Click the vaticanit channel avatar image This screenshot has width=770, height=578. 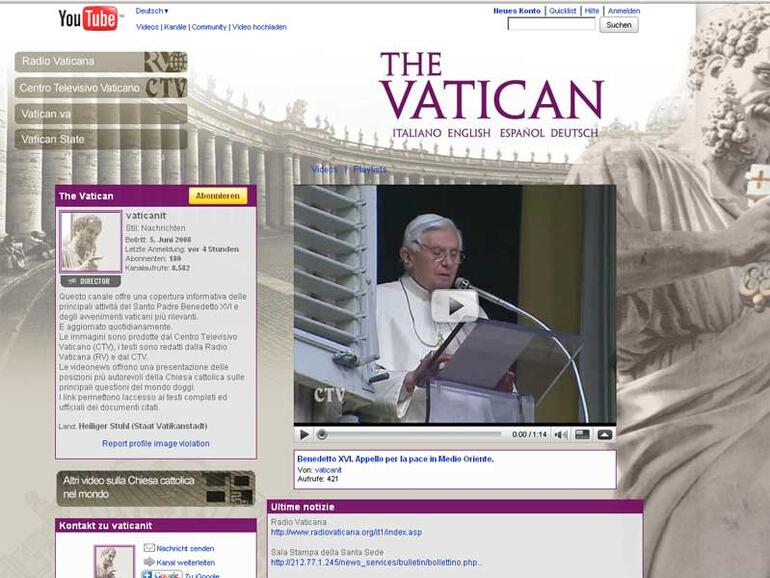point(90,242)
